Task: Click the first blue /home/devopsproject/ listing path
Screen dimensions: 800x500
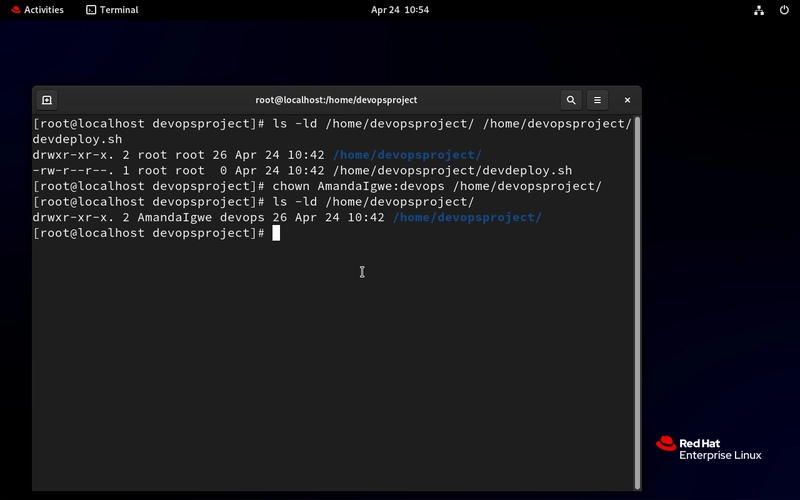Action: point(407,155)
